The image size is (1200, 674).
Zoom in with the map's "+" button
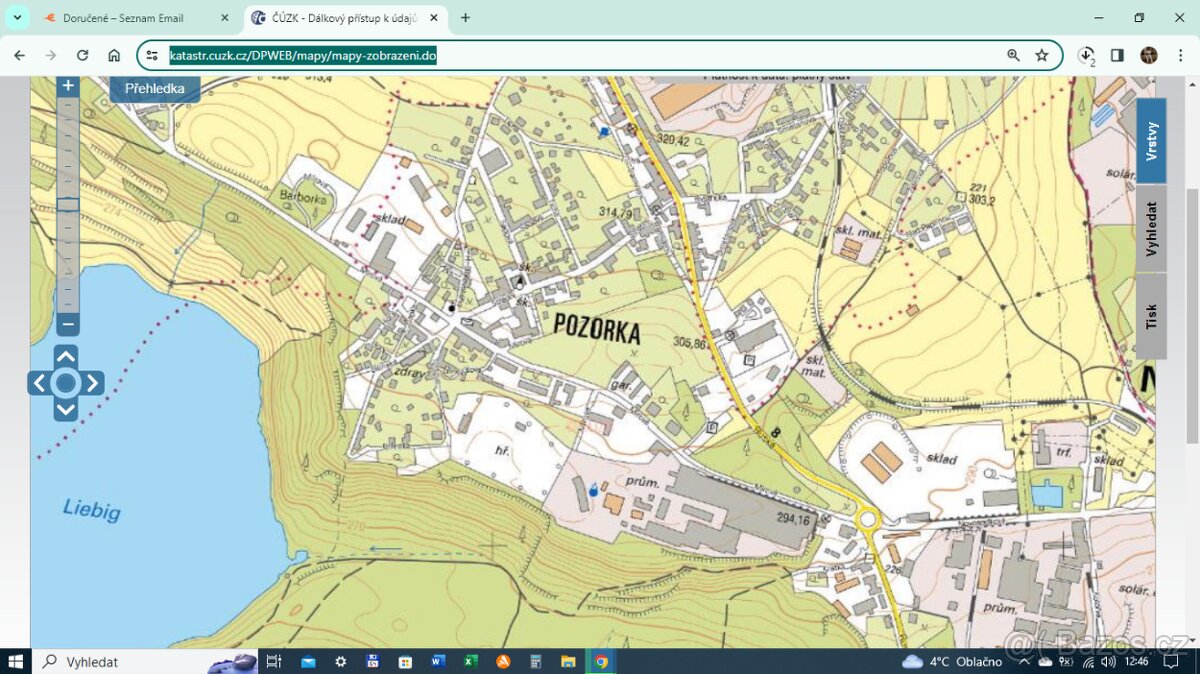click(x=67, y=85)
